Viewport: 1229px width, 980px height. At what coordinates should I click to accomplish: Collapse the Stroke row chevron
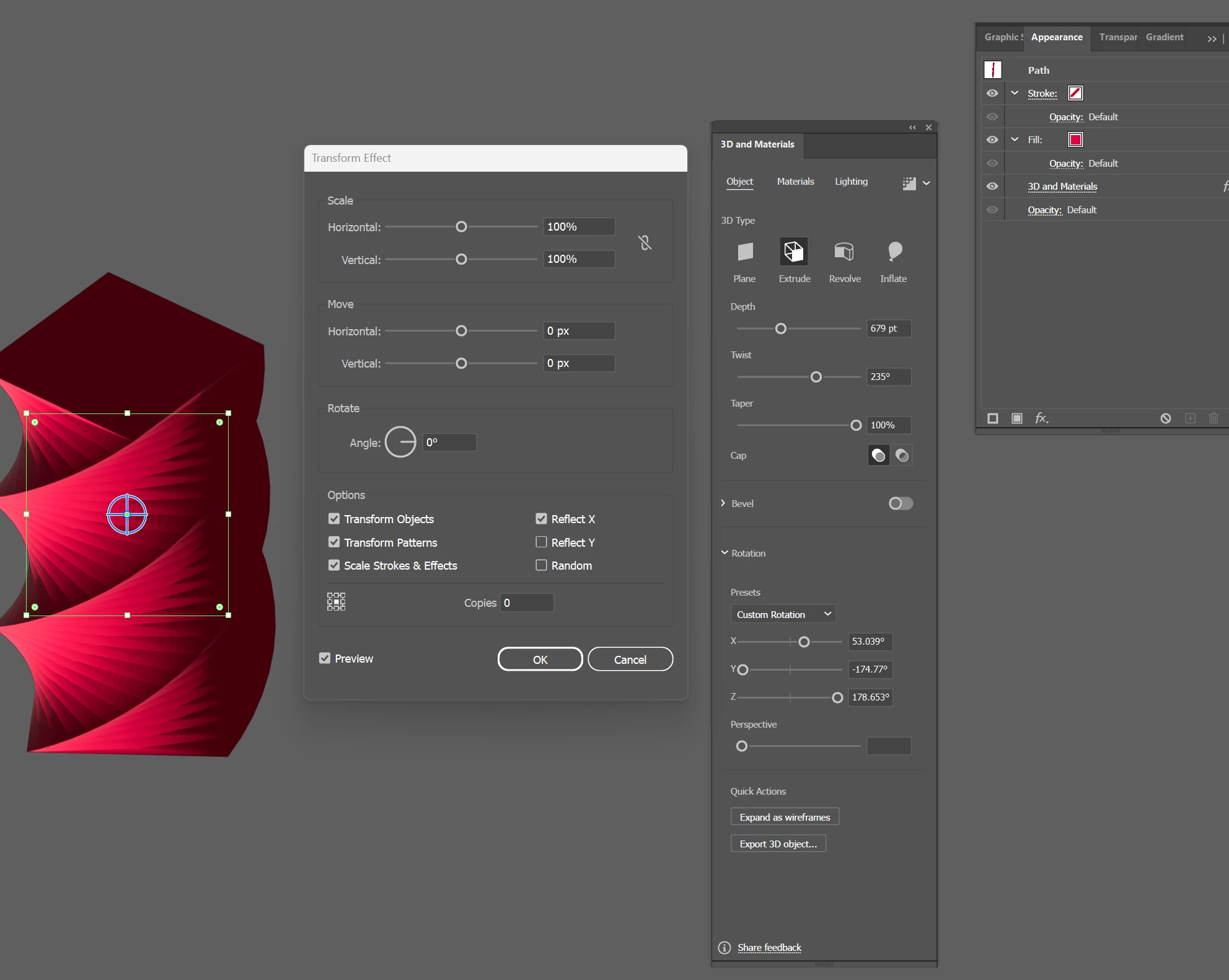(x=1015, y=93)
